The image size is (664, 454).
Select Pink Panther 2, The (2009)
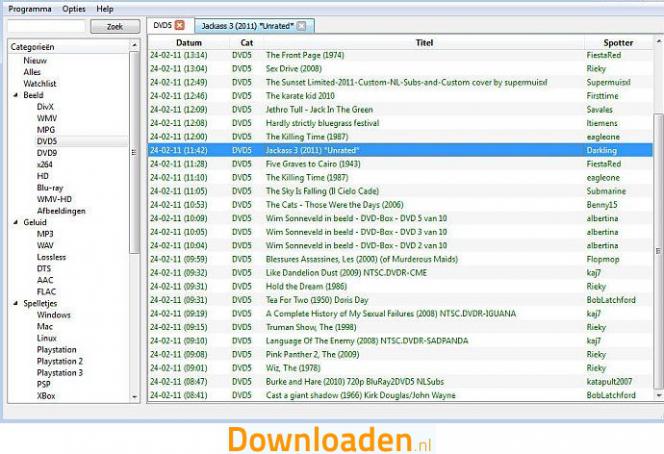click(x=400, y=354)
